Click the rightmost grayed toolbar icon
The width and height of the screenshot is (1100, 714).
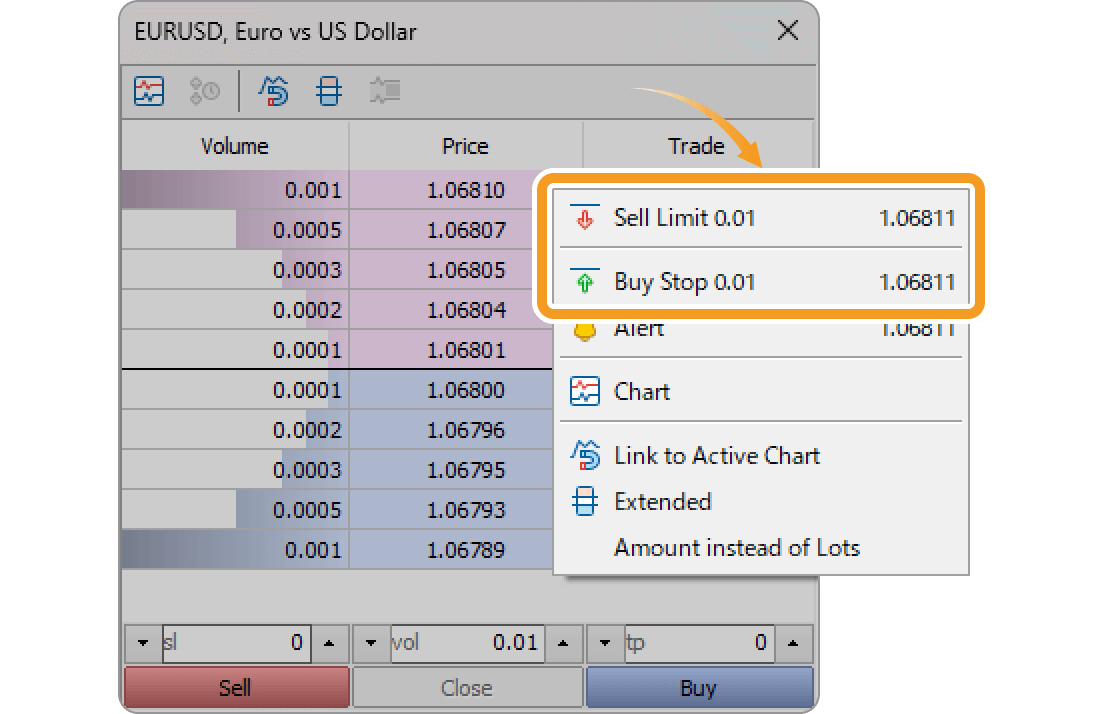tap(385, 91)
